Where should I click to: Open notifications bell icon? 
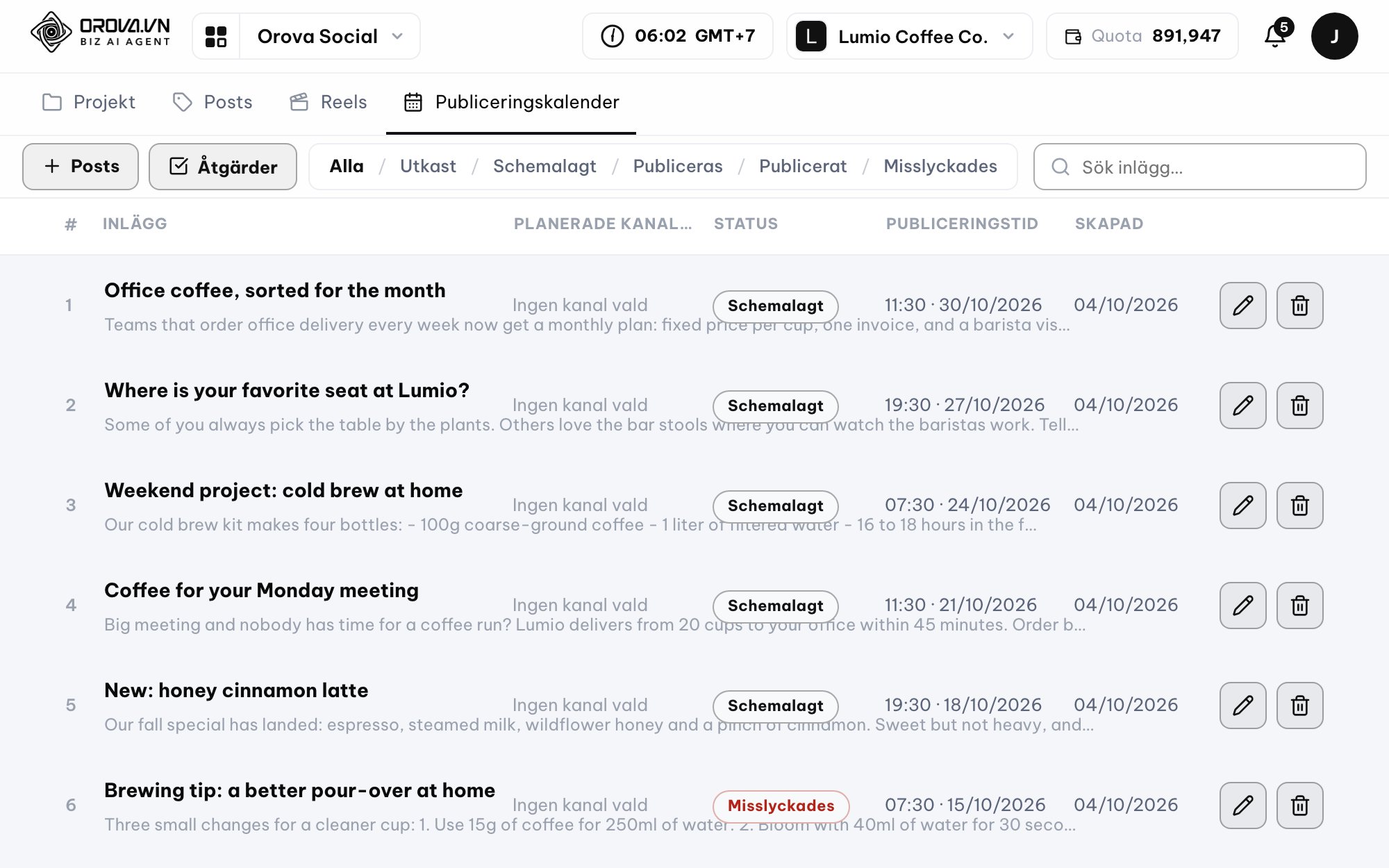coord(1275,35)
